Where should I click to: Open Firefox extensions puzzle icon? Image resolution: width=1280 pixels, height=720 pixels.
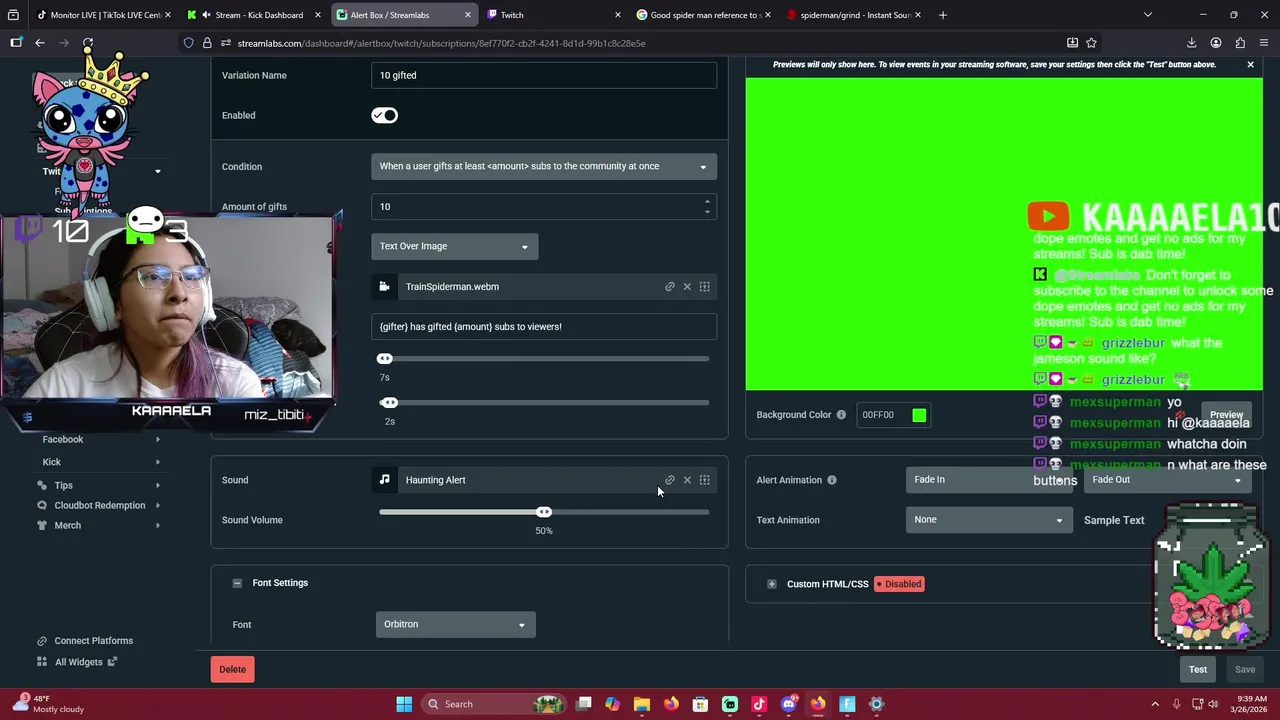pyautogui.click(x=1240, y=43)
